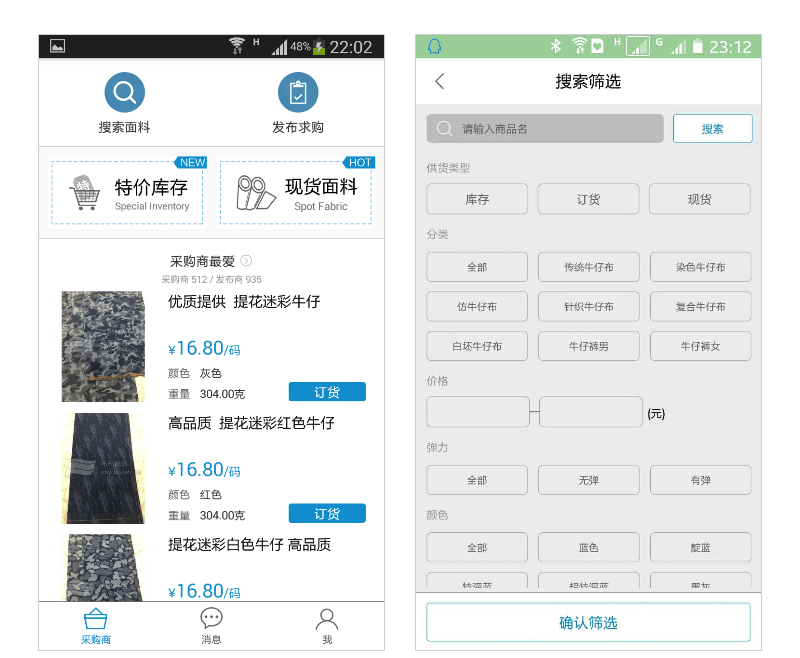Select the 库存 supply type option

point(477,199)
